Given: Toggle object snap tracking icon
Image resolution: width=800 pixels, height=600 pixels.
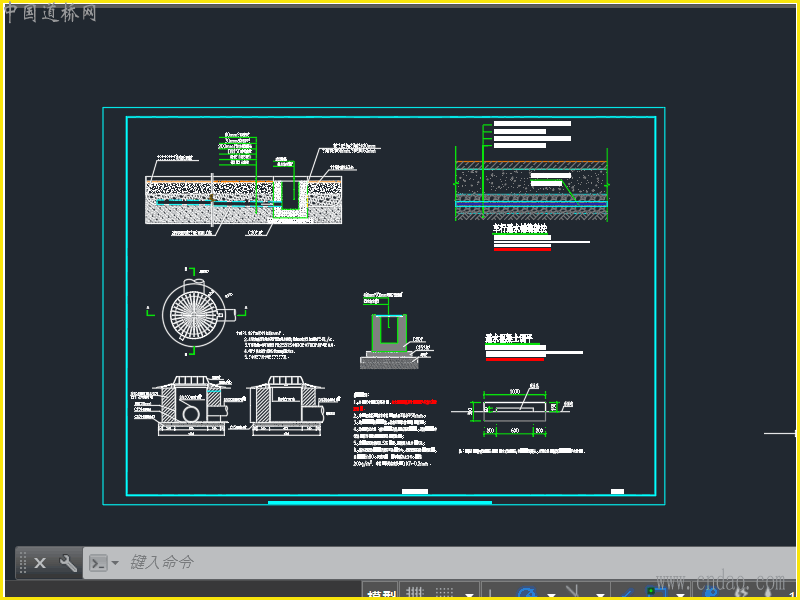Looking at the screenshot, I should [x=627, y=593].
